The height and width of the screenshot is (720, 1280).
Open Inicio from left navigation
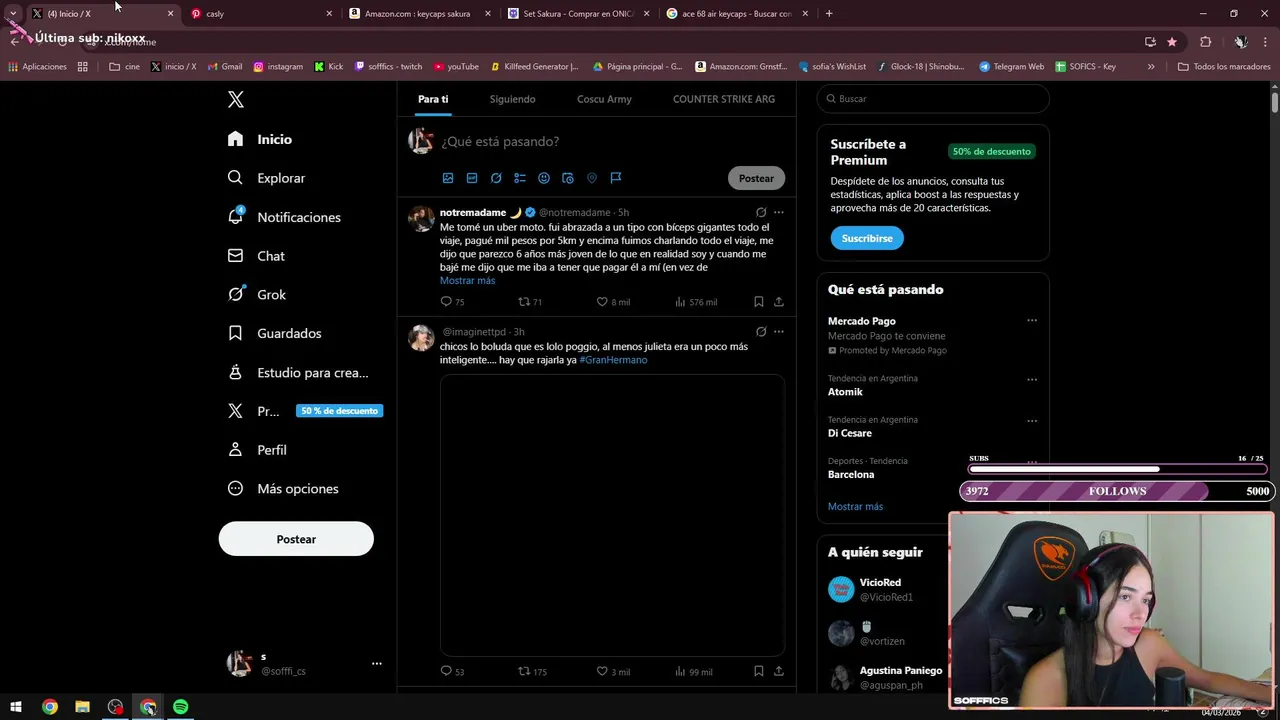[260, 139]
